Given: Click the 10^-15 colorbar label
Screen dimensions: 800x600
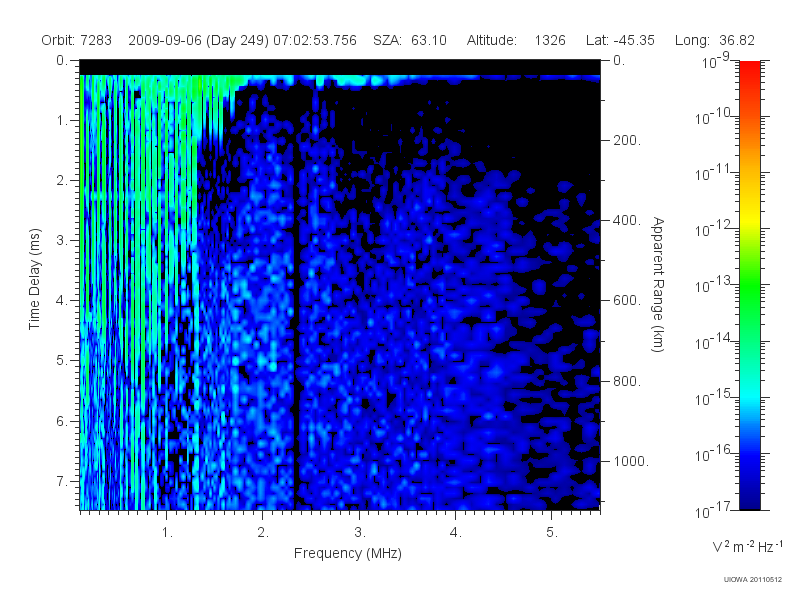Looking at the screenshot, I should pos(714,398).
